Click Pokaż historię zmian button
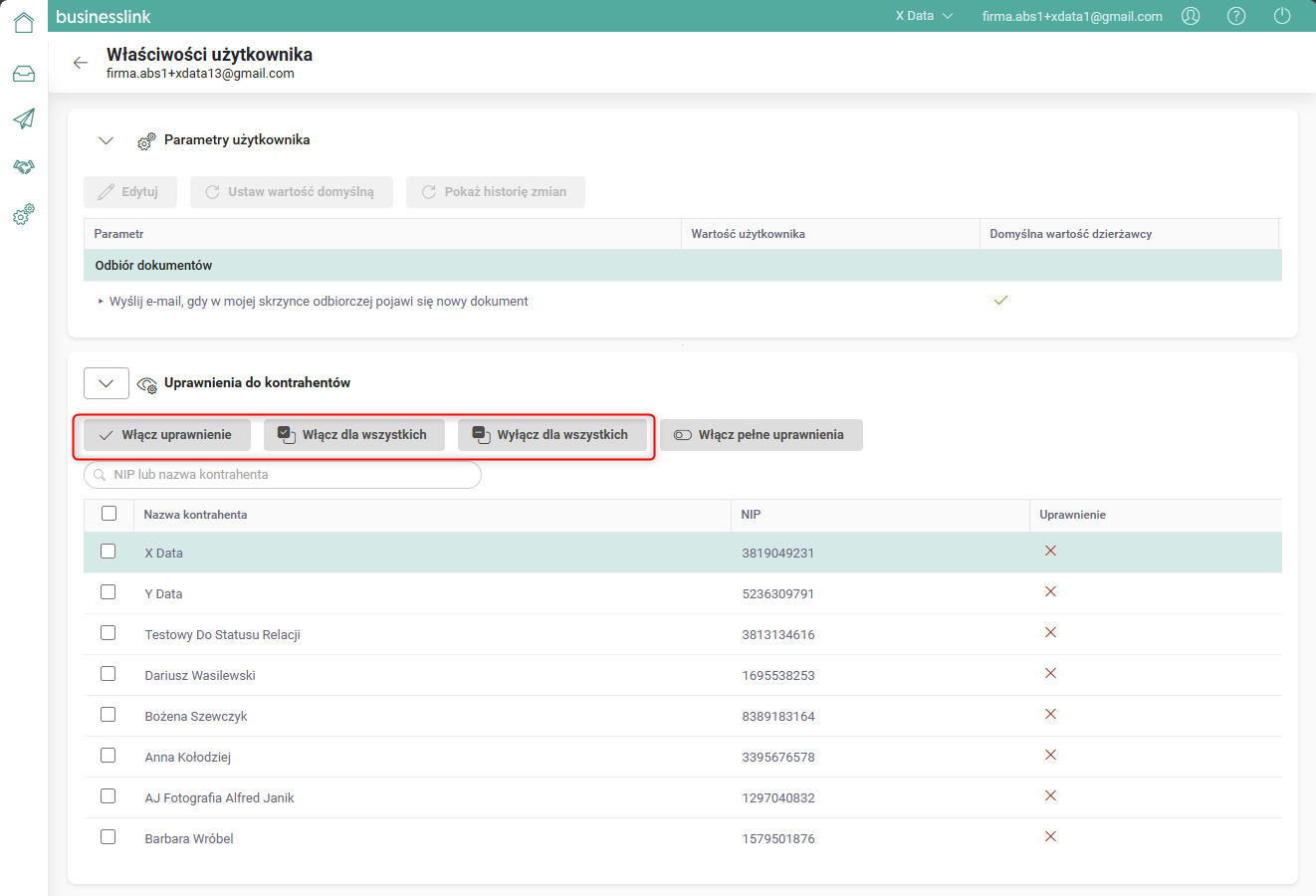This screenshot has width=1316, height=896. pyautogui.click(x=496, y=192)
